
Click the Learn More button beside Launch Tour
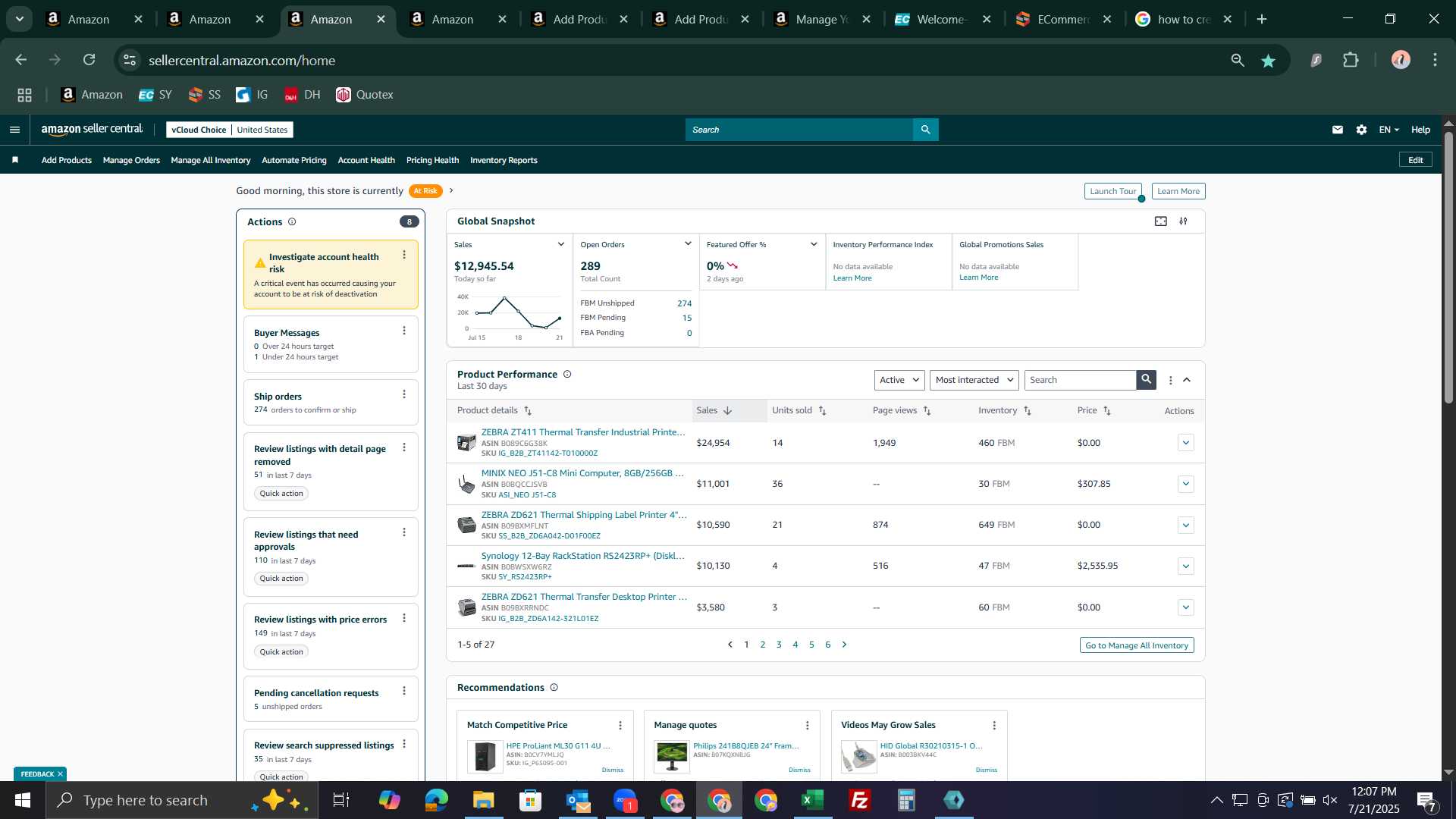point(1178,191)
